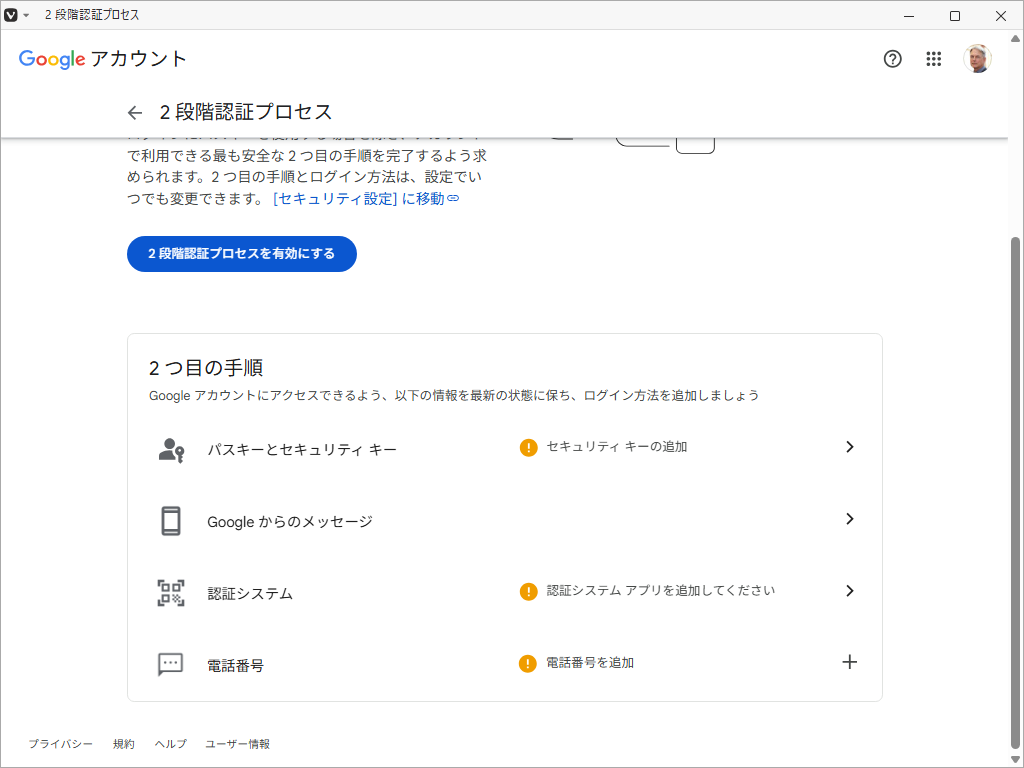Image resolution: width=1024 pixels, height=768 pixels.
Task: Expand the パスキーとセキュリティ キー row chevron
Action: click(850, 447)
